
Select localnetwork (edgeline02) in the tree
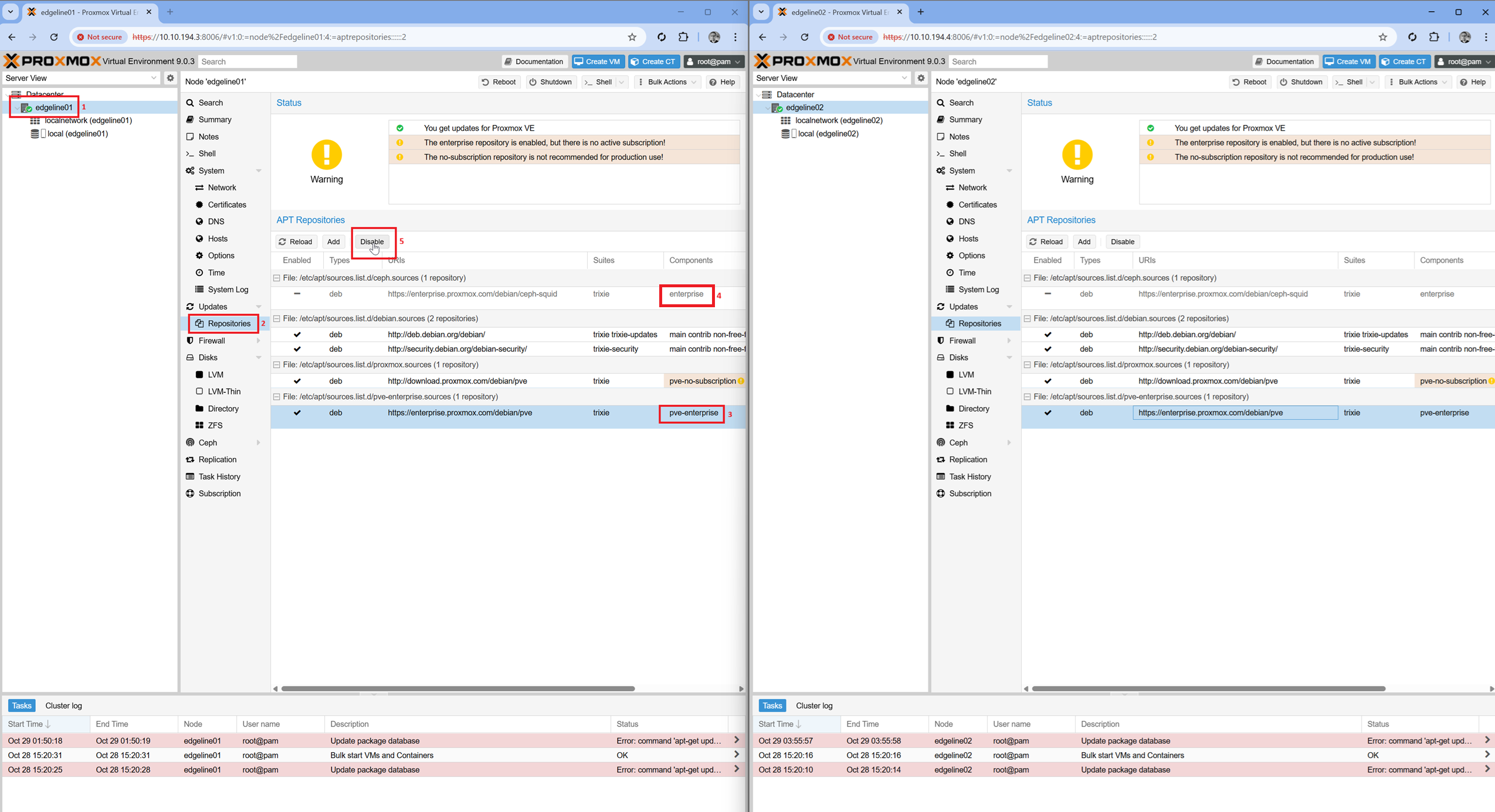pos(839,120)
